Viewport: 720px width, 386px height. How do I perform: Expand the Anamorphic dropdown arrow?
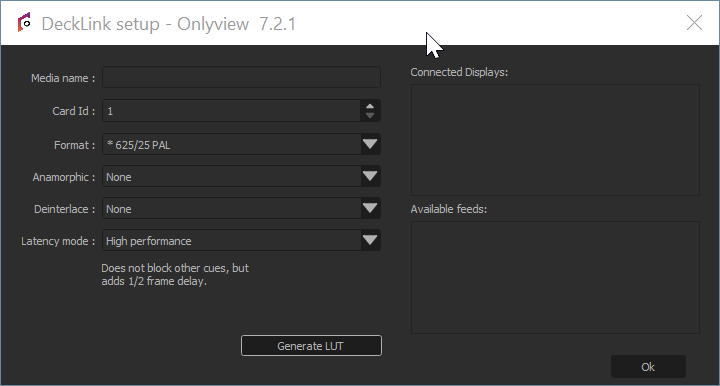pyautogui.click(x=370, y=176)
